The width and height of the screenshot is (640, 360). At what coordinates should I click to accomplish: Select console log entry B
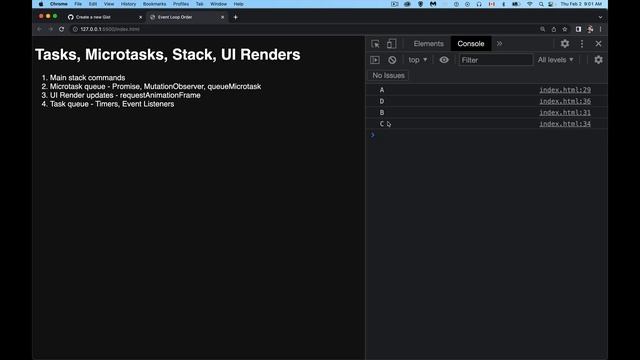(x=487, y=113)
